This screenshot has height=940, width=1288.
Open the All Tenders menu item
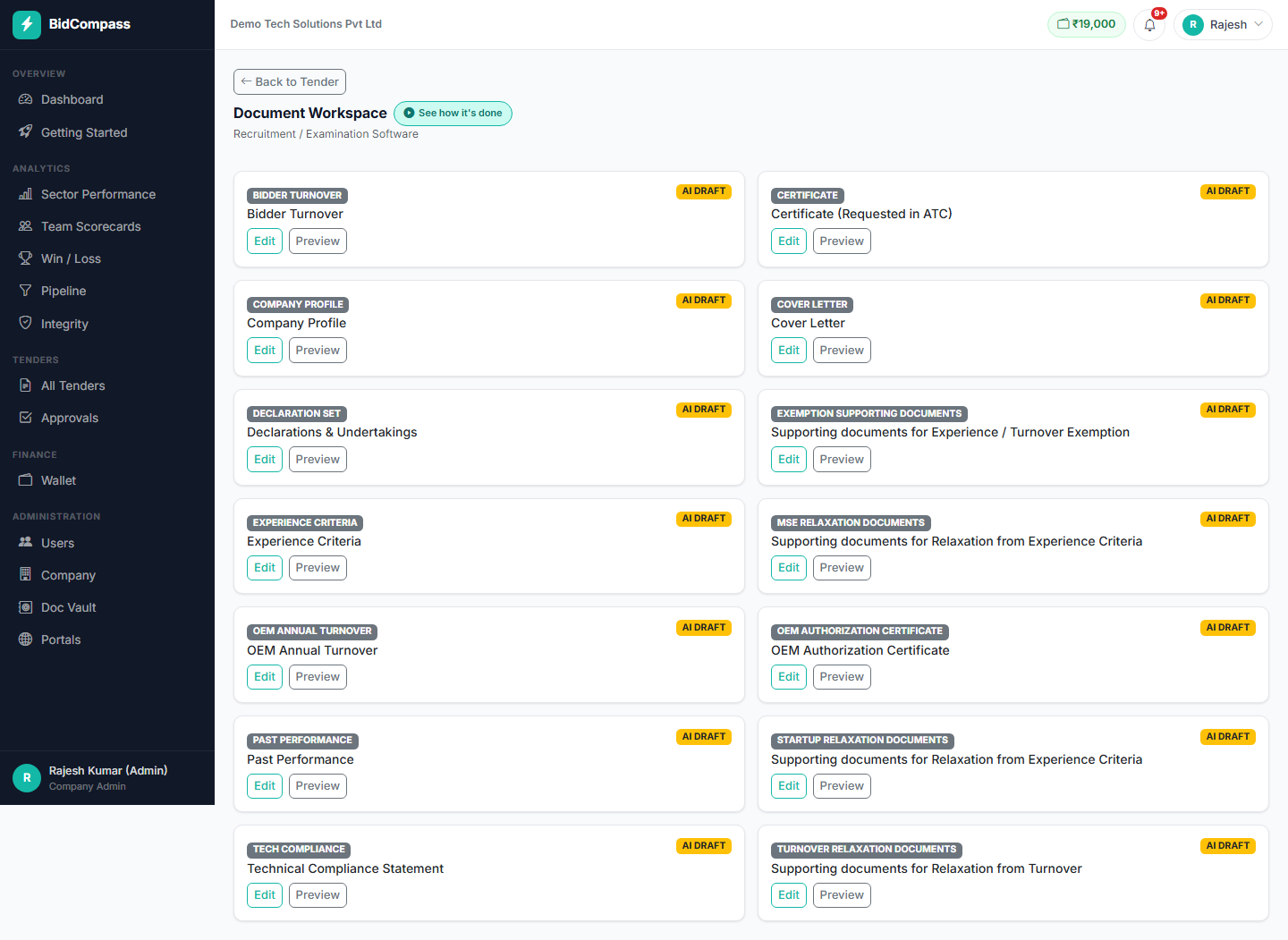pyautogui.click(x=107, y=385)
